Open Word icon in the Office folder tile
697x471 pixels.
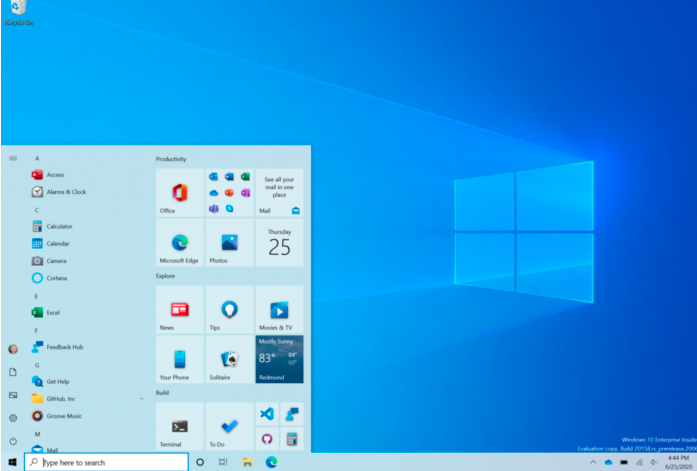coord(229,177)
